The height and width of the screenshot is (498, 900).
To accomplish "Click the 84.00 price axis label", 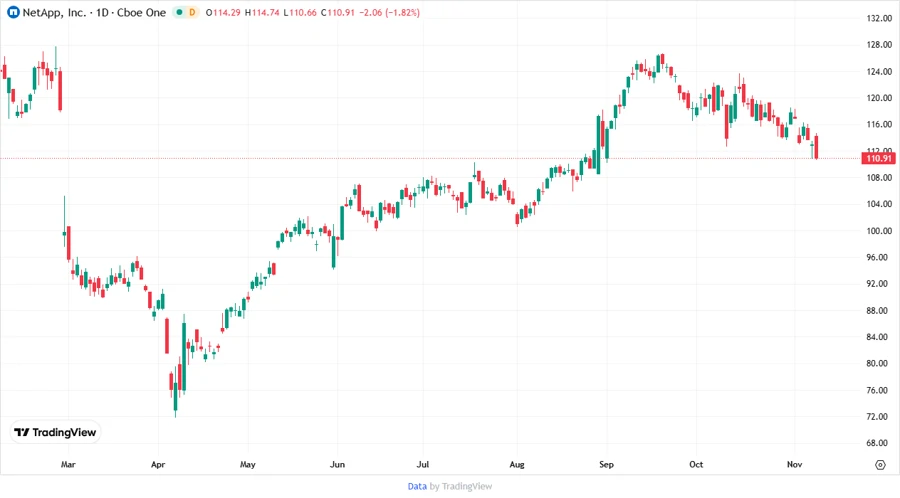I will [x=879, y=337].
